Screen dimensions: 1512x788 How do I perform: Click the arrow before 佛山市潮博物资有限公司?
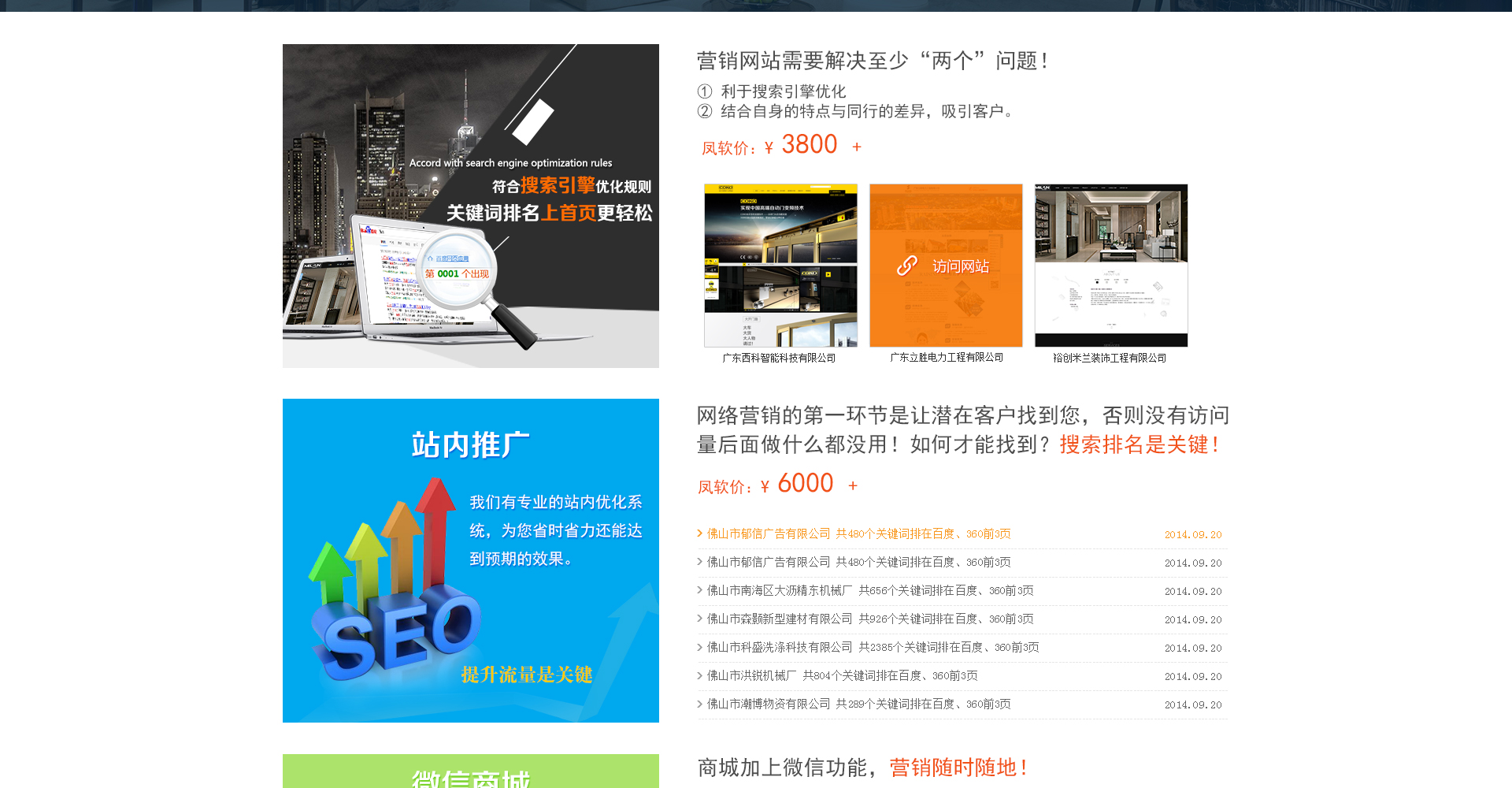click(x=699, y=704)
